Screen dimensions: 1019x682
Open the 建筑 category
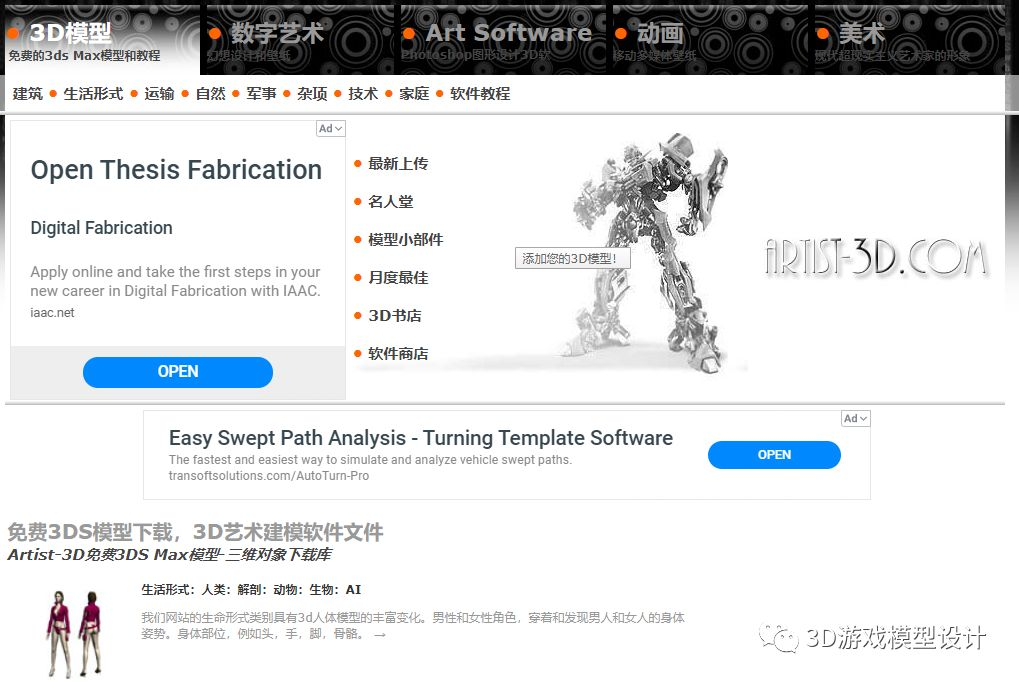click(x=27, y=94)
